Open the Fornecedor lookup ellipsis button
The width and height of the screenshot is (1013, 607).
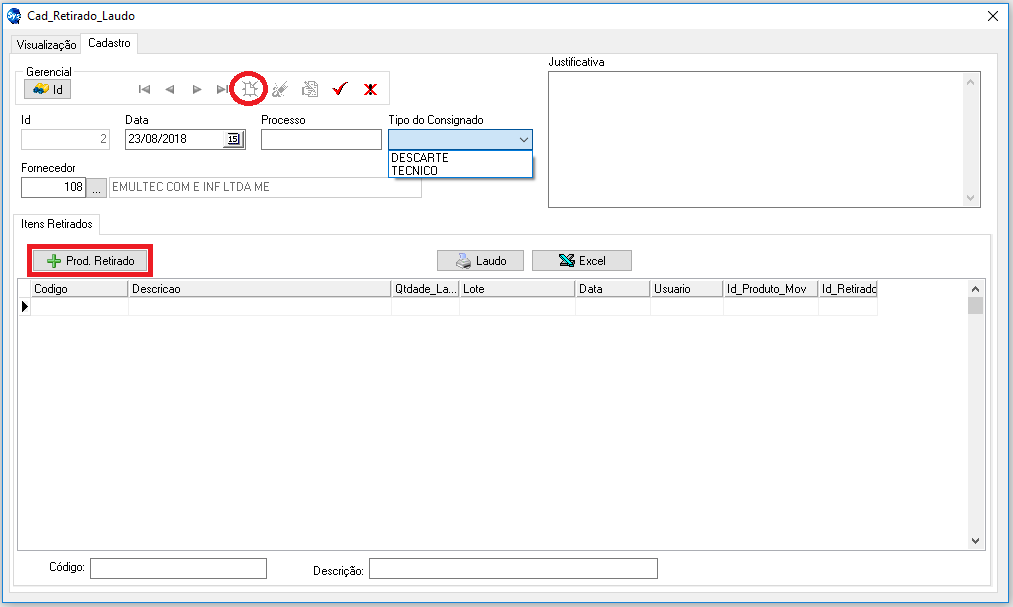pyautogui.click(x=97, y=187)
